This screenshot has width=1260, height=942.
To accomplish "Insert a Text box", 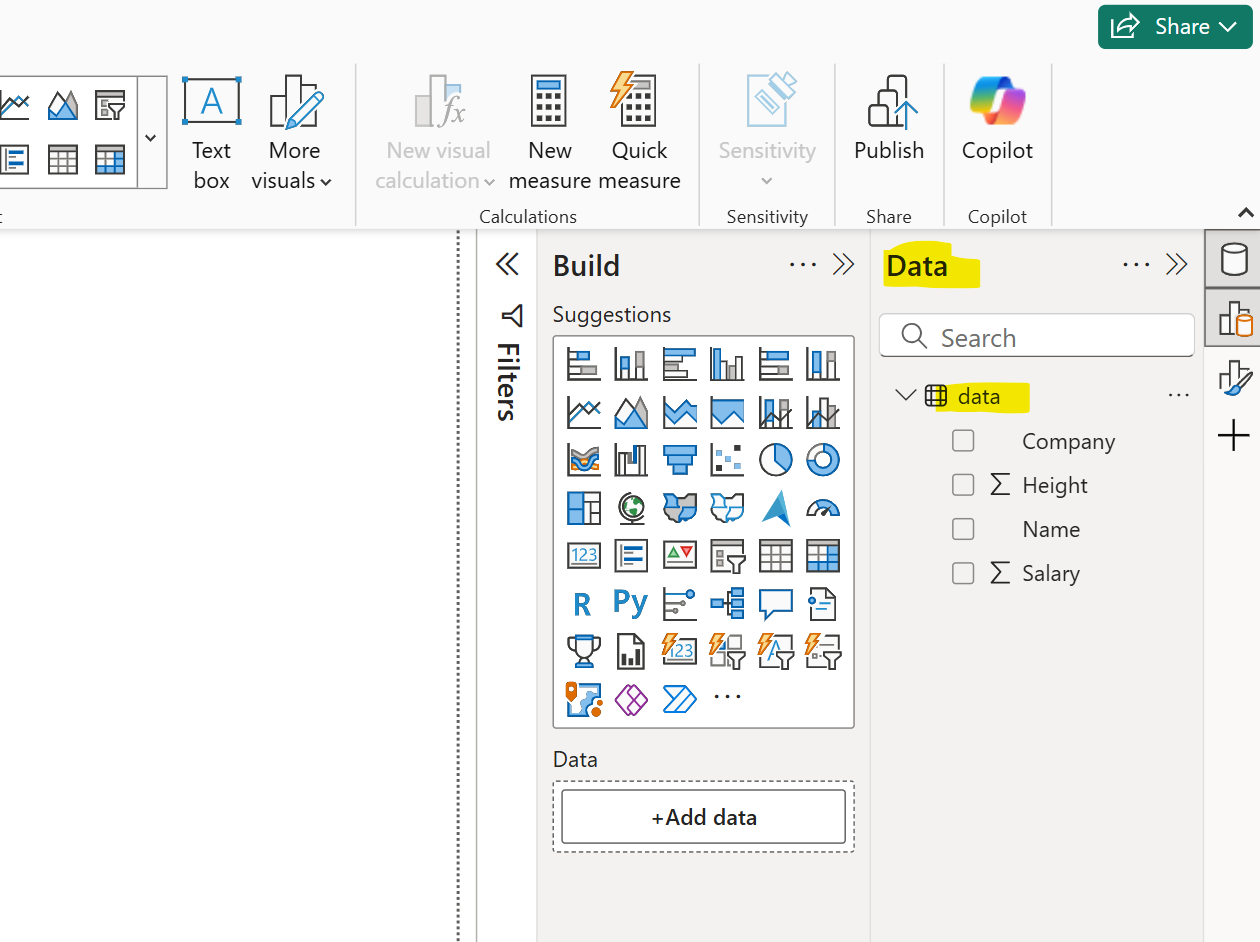I will pos(211,125).
